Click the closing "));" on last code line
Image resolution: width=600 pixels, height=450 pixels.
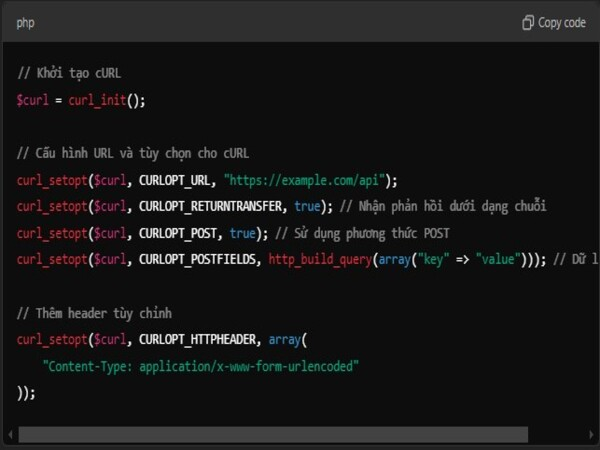tap(26, 392)
